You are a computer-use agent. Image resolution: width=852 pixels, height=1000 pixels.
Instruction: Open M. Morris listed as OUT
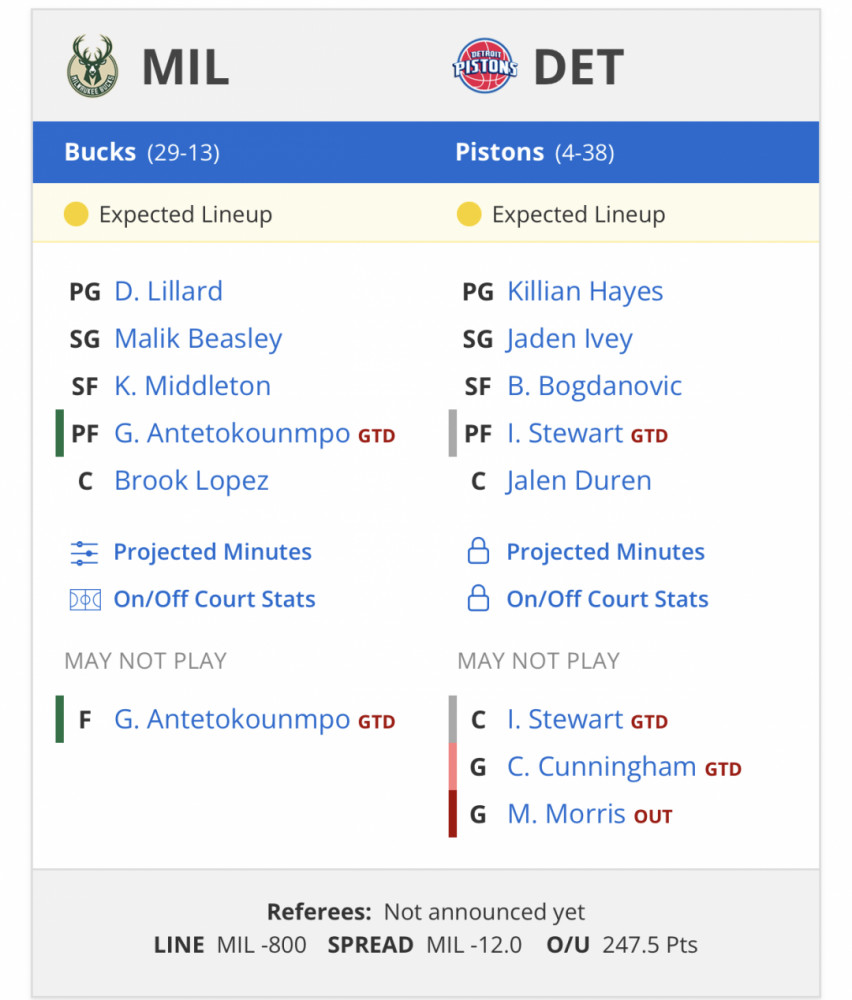566,814
